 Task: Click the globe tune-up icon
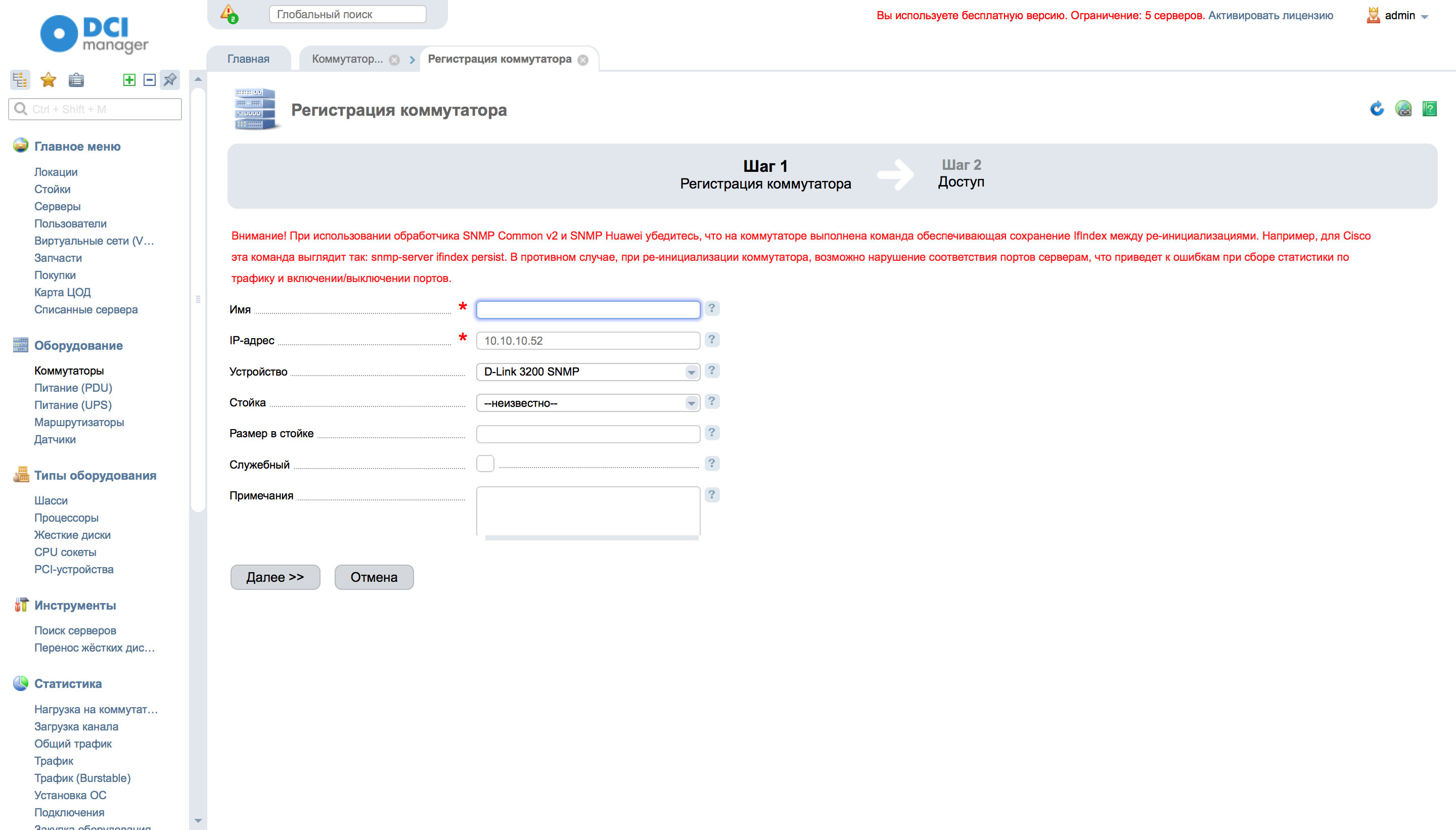click(1403, 108)
